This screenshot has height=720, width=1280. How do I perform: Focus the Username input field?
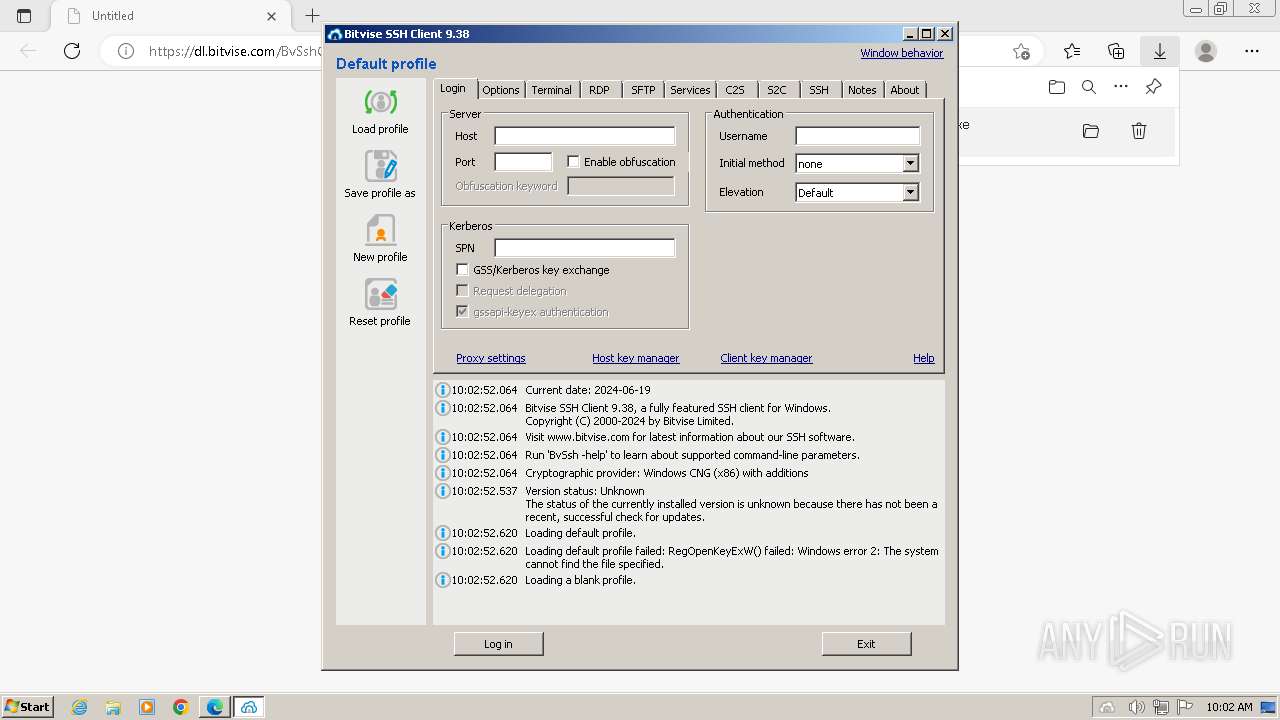858,136
